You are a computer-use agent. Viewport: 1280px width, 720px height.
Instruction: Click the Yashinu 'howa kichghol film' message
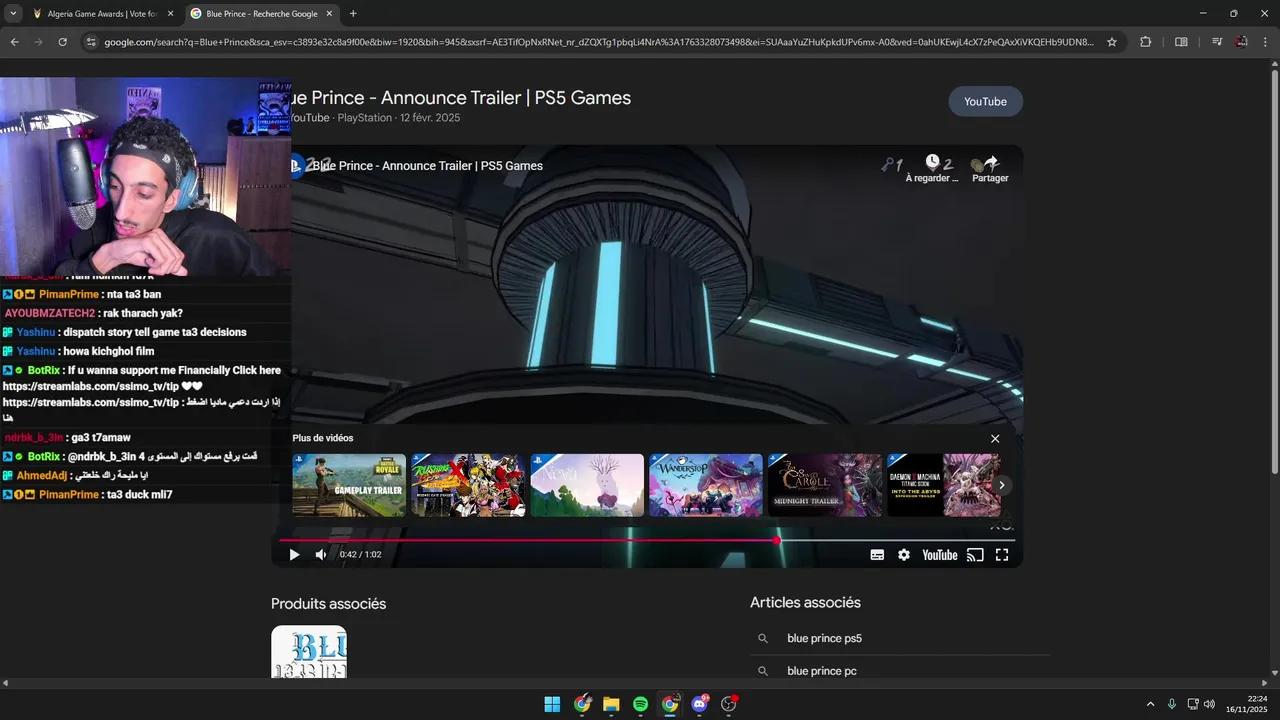[x=78, y=351]
